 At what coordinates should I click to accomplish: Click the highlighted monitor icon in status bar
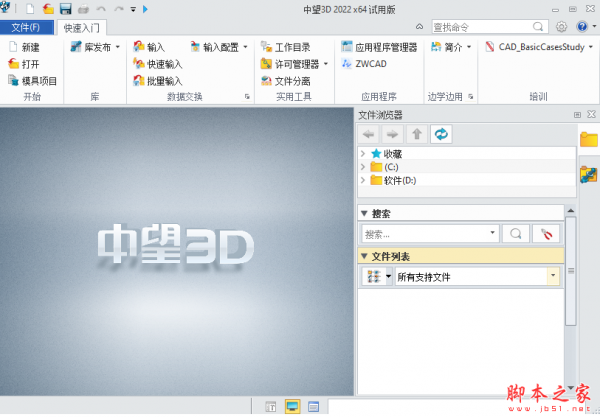pos(292,407)
